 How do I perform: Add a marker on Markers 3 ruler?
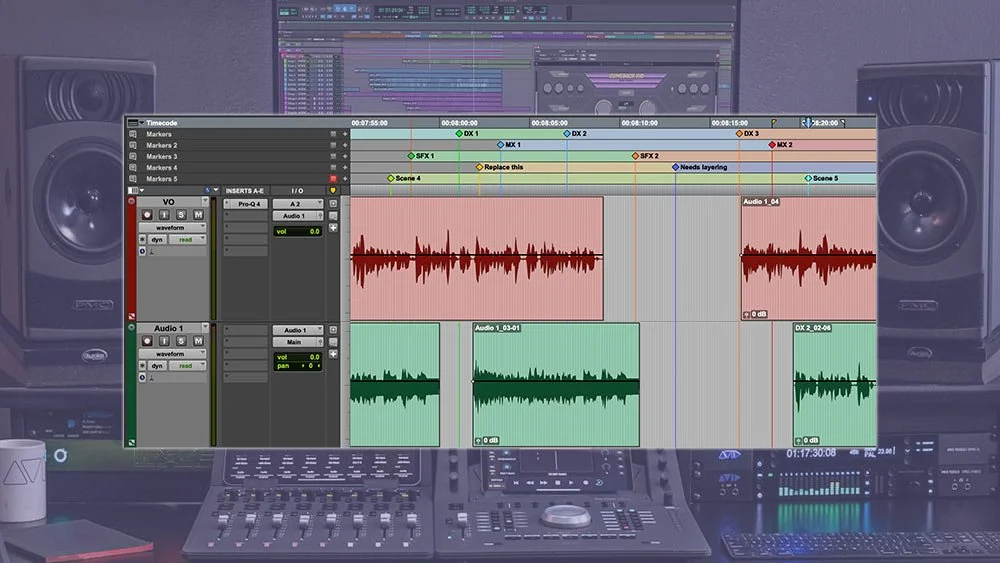point(345,156)
